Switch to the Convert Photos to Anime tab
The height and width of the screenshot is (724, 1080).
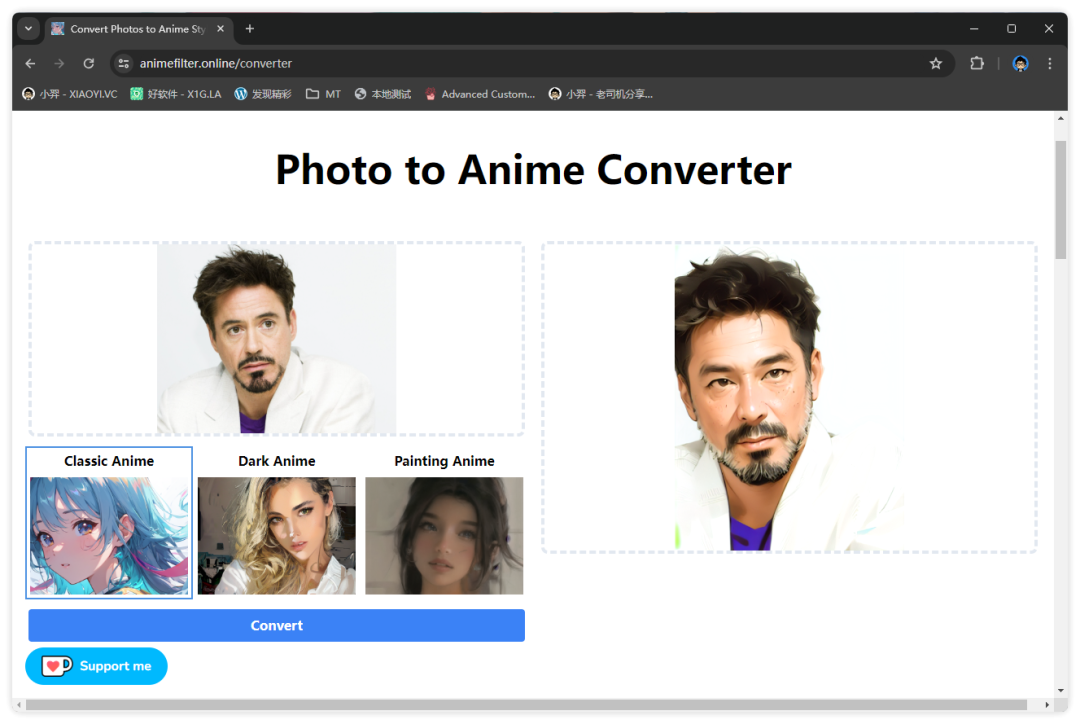coord(130,29)
